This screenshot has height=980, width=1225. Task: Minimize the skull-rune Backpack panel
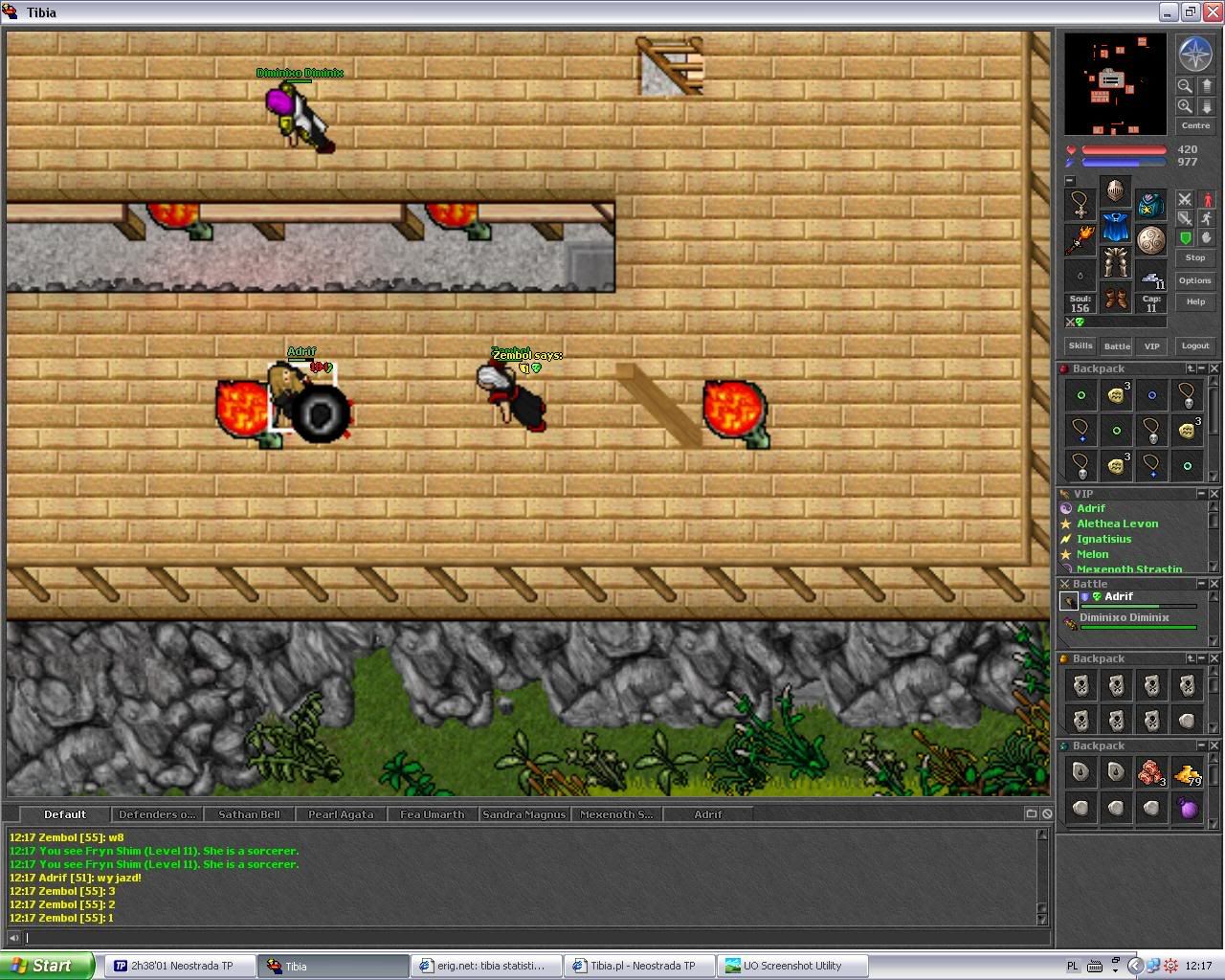coord(1202,658)
